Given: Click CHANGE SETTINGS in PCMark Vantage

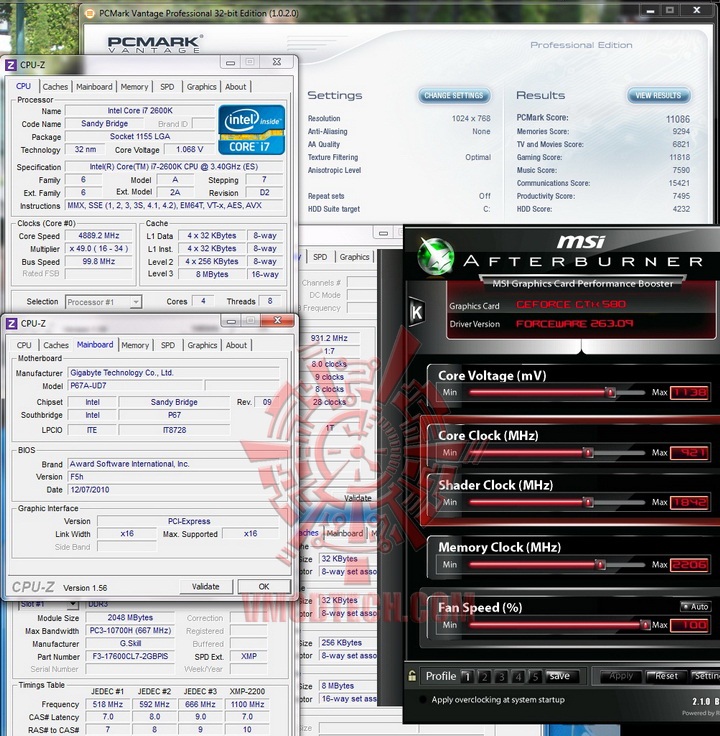Looking at the screenshot, I should point(454,95).
